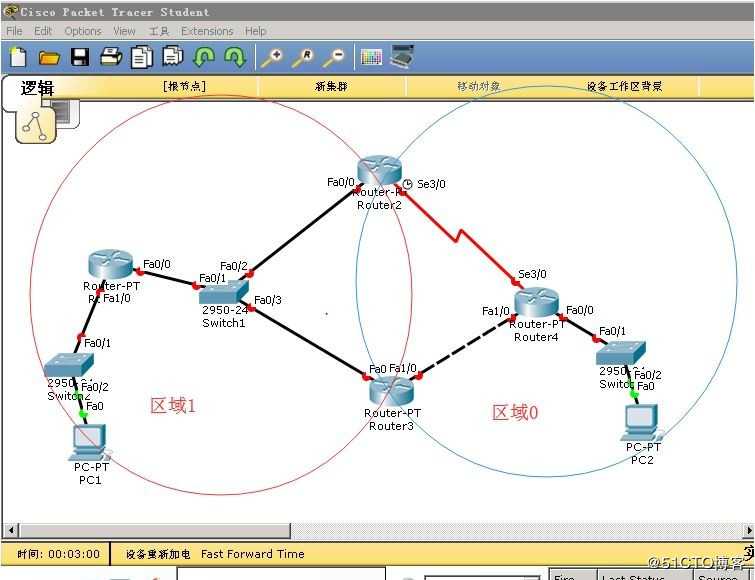Zoom in using the magnifier plus icon

pyautogui.click(x=272, y=57)
